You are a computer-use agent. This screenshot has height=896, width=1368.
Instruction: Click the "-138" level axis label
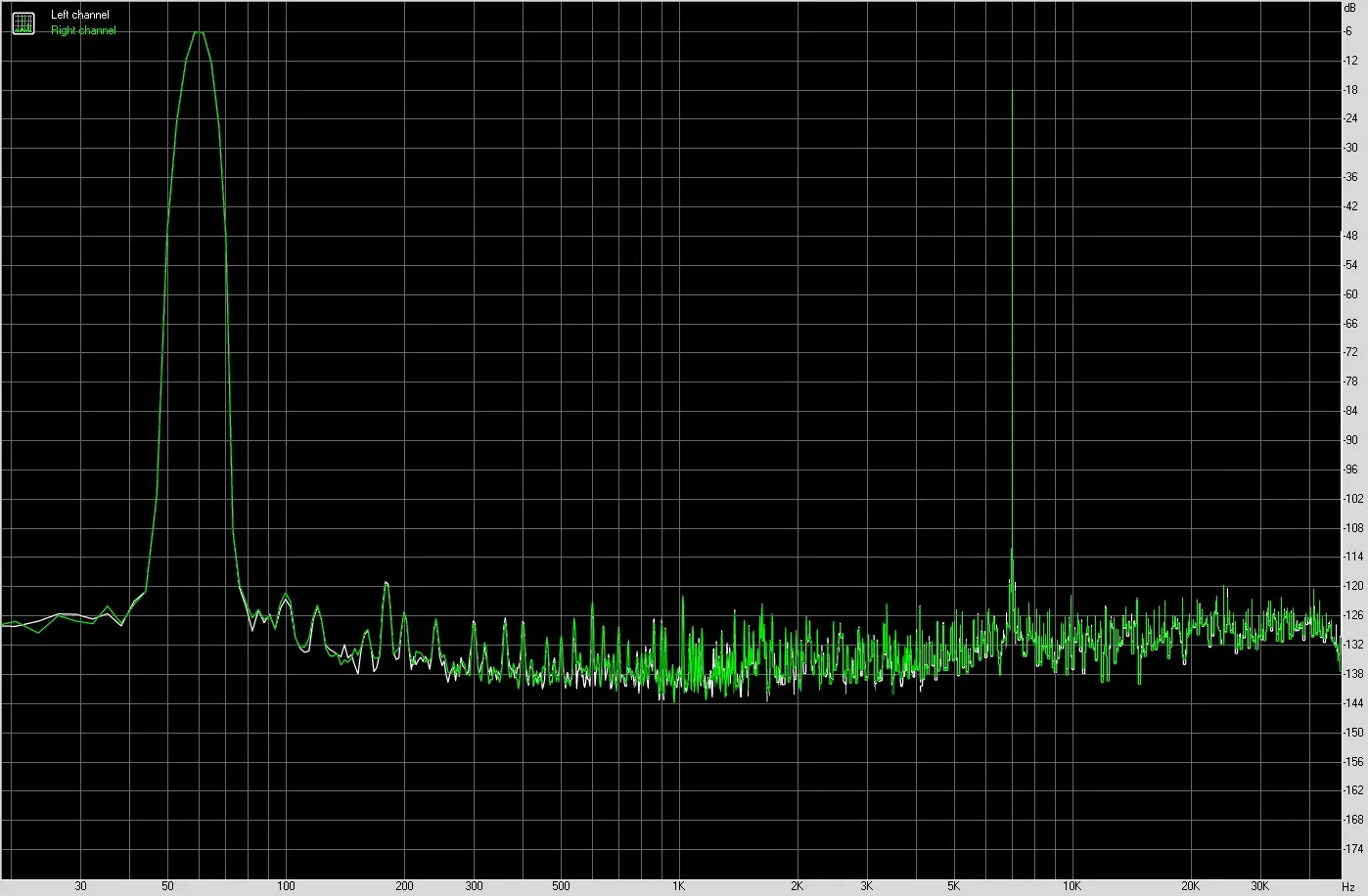click(1353, 674)
